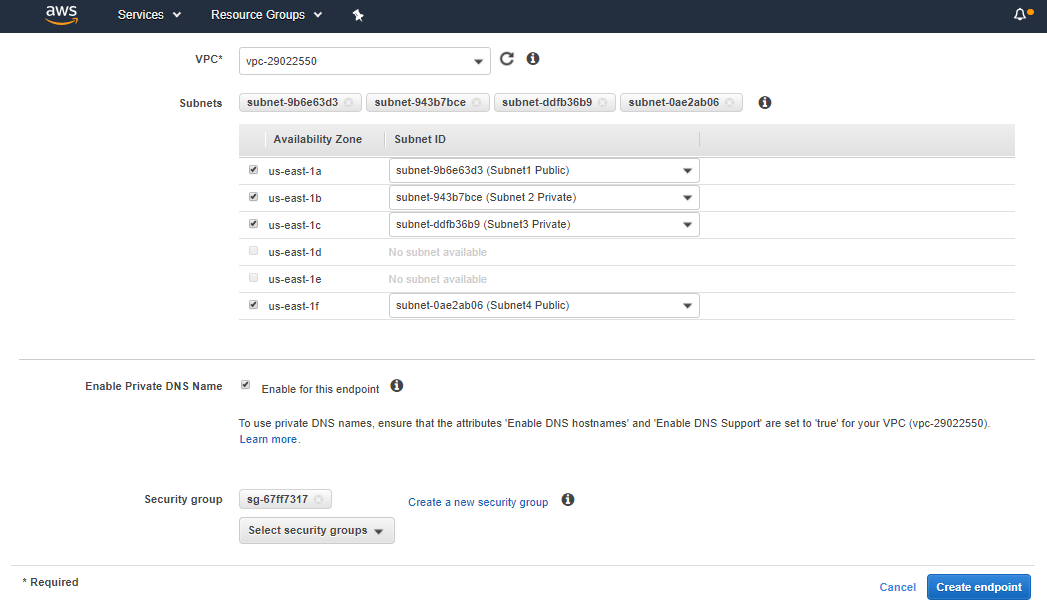Open subnet dropdown for us-east-1b
Screen dimensions: 1047x611
(544, 198)
